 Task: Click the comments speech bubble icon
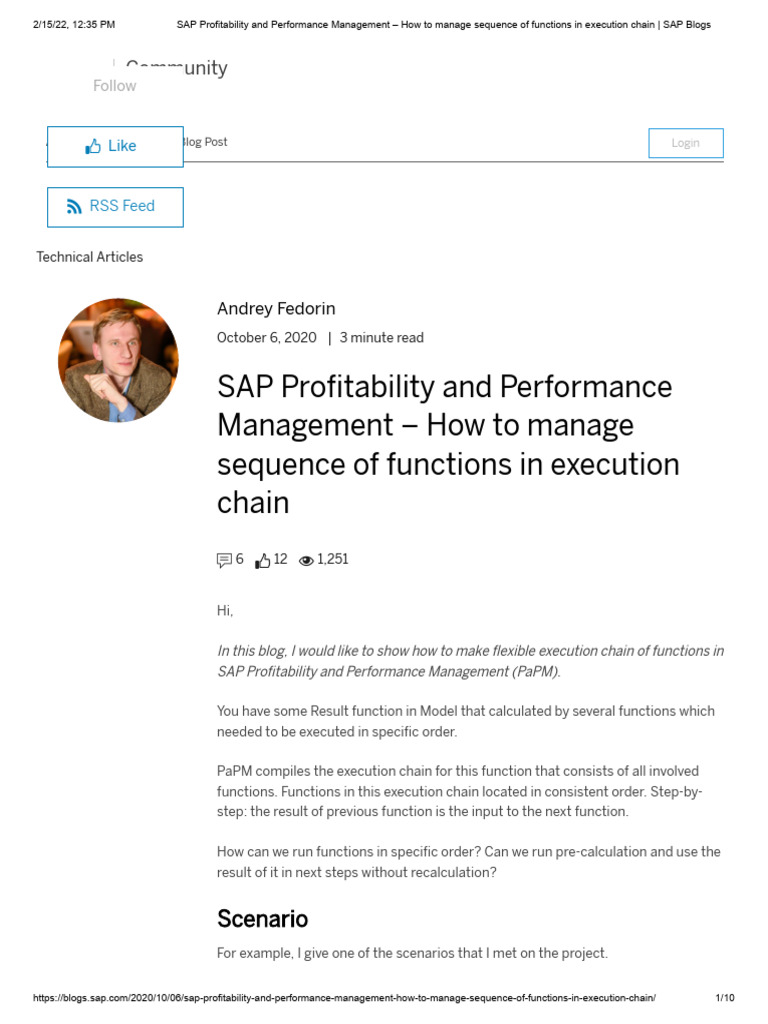coord(224,560)
